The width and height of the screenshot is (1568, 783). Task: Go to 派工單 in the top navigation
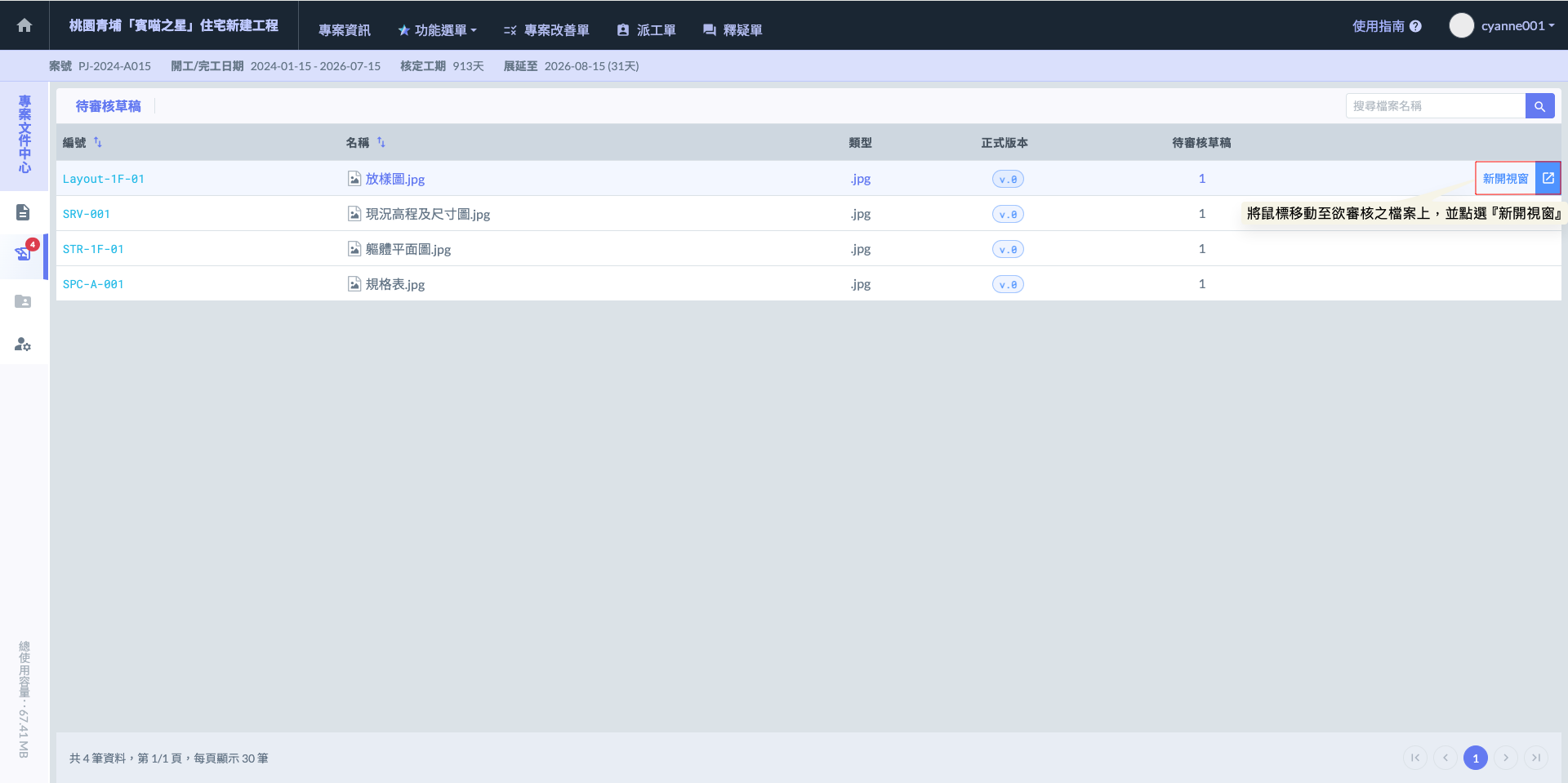646,30
